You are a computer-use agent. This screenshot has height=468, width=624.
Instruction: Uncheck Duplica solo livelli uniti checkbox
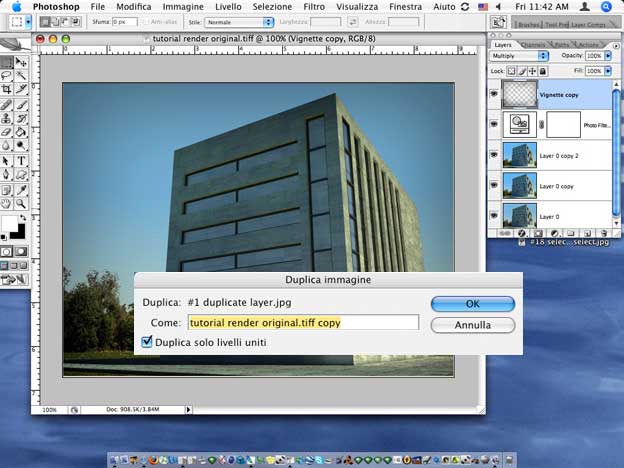(147, 342)
